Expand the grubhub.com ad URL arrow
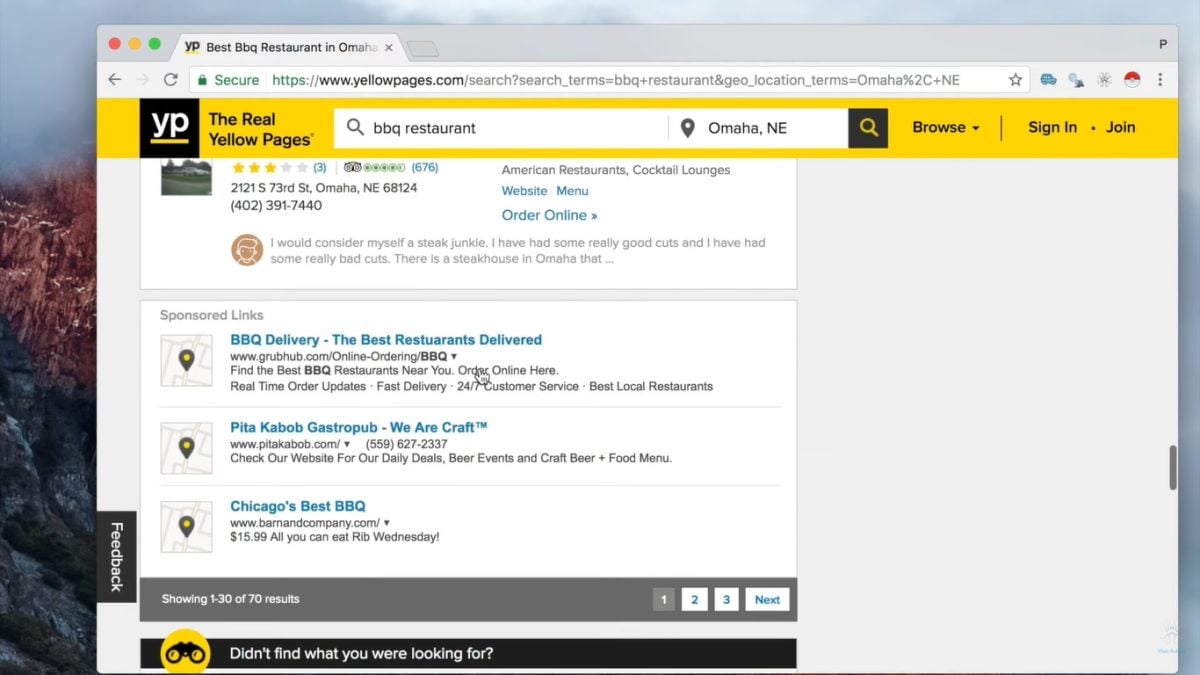The width and height of the screenshot is (1200, 675). tap(454, 356)
